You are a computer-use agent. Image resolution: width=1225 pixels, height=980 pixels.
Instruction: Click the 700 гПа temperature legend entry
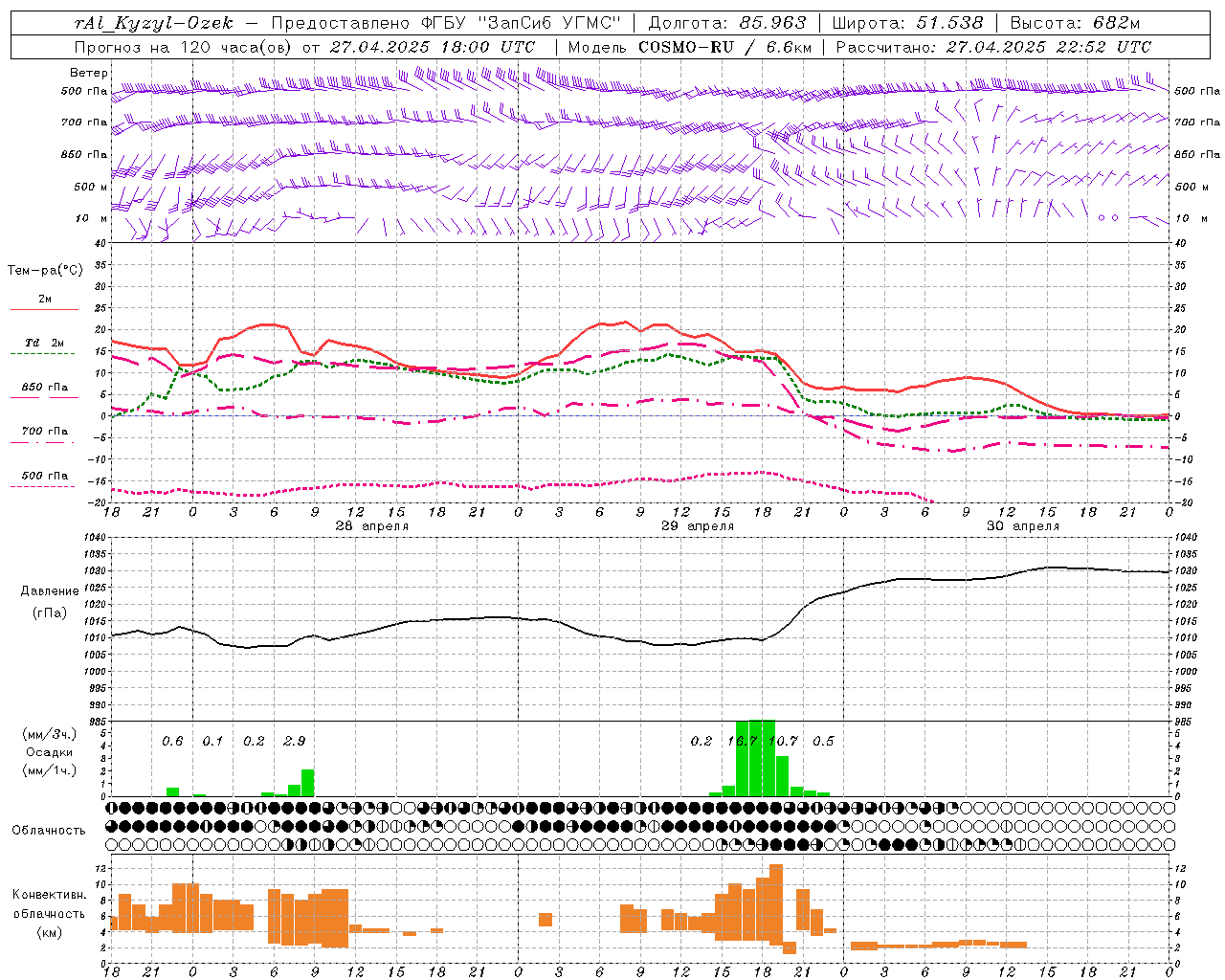pos(45,431)
